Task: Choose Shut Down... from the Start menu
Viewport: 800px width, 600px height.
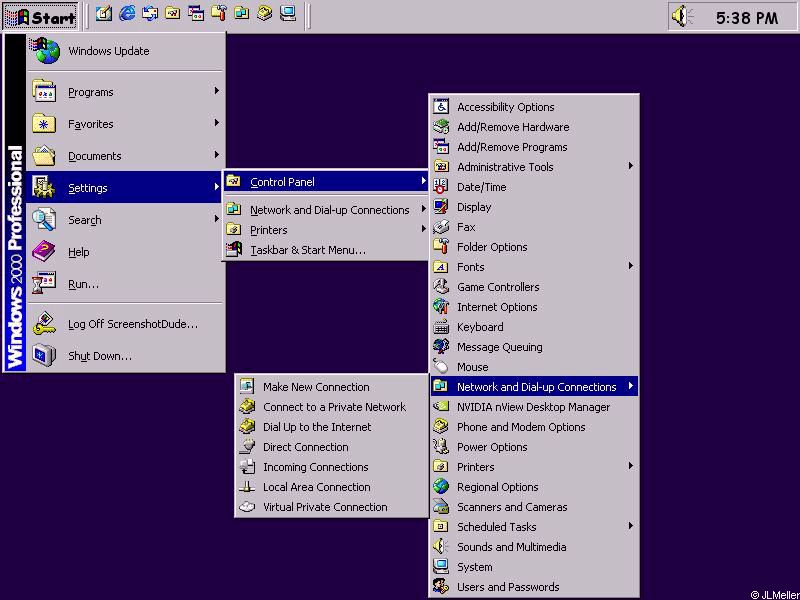Action: click(x=126, y=356)
